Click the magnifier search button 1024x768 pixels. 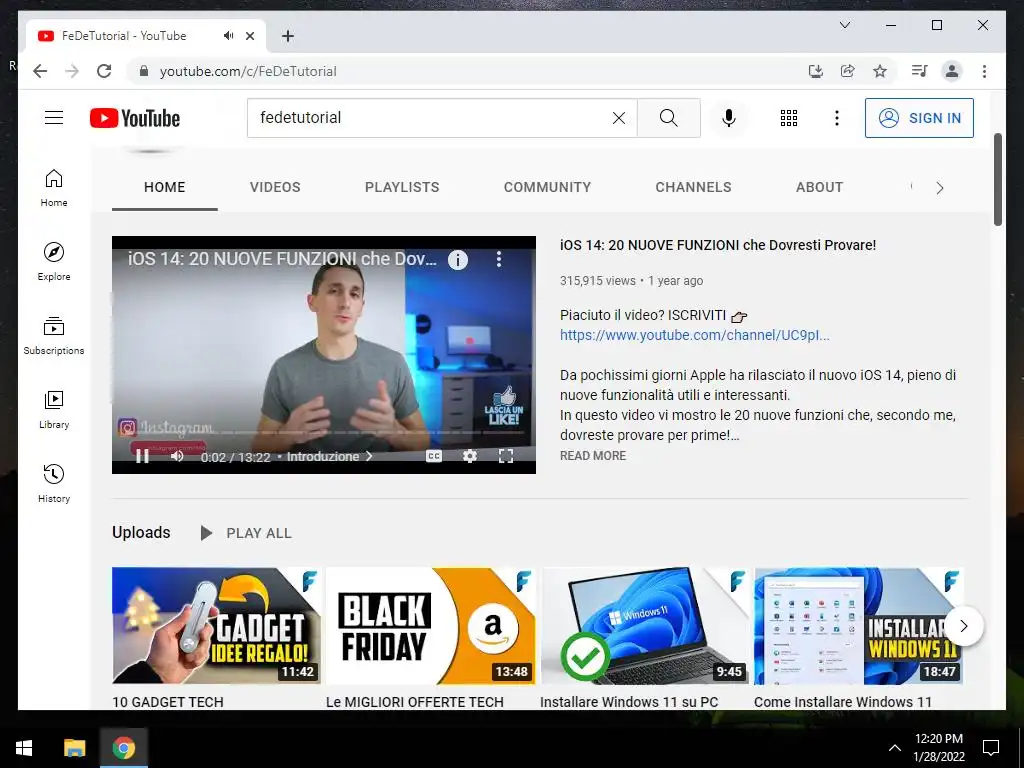668,118
